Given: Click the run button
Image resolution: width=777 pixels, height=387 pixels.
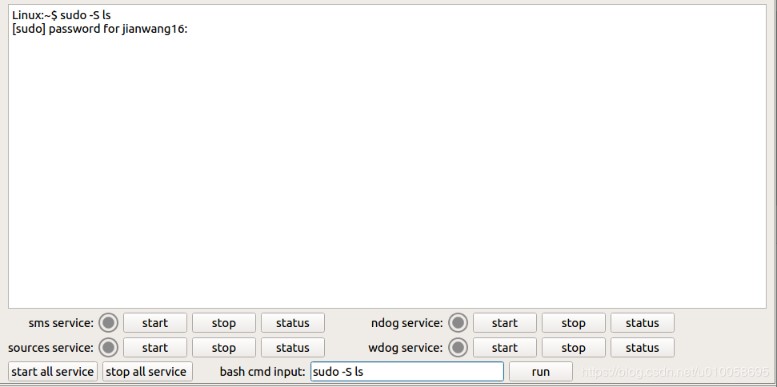Looking at the screenshot, I should point(541,372).
